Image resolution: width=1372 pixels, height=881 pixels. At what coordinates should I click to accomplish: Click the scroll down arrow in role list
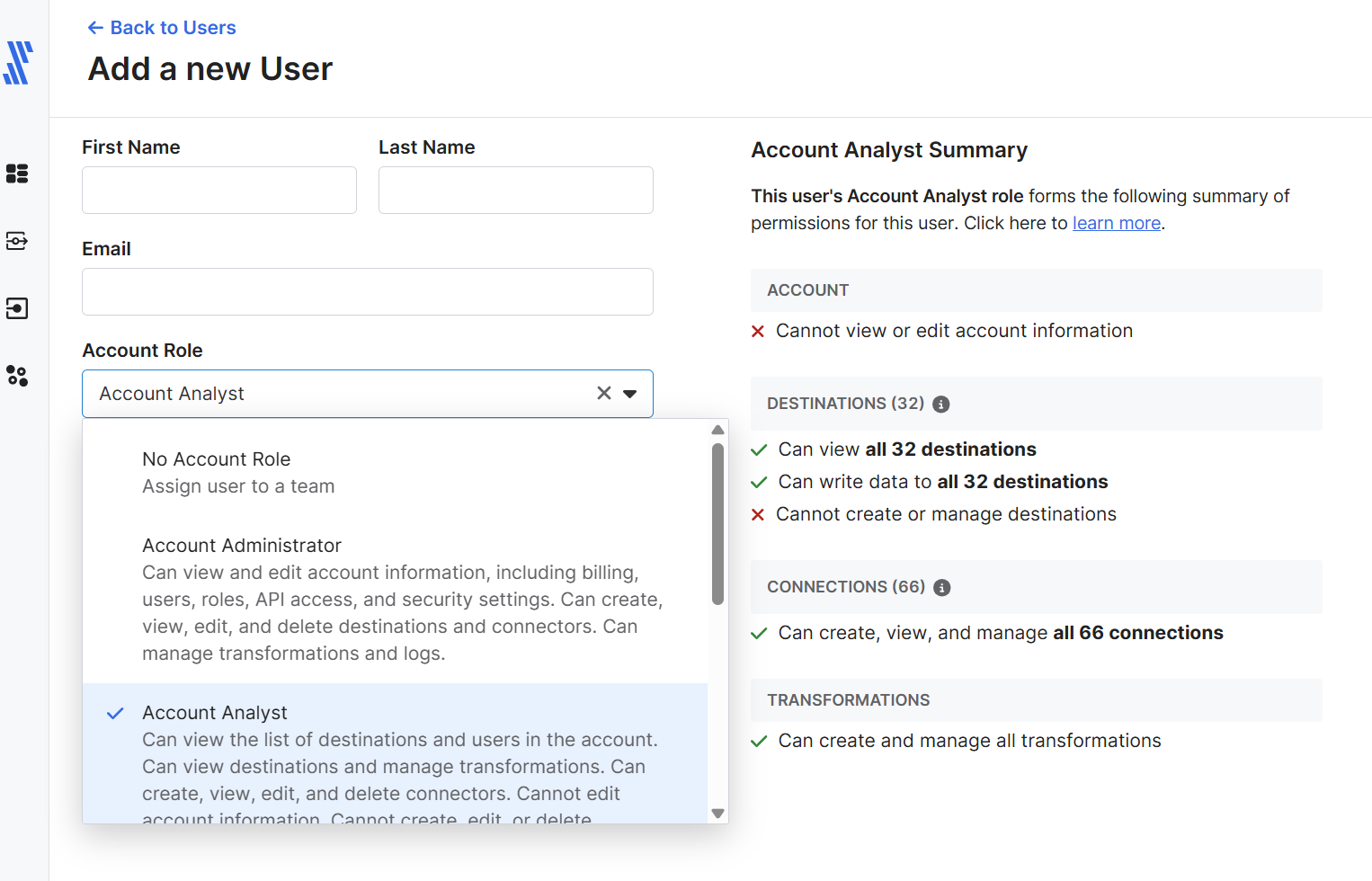click(717, 814)
